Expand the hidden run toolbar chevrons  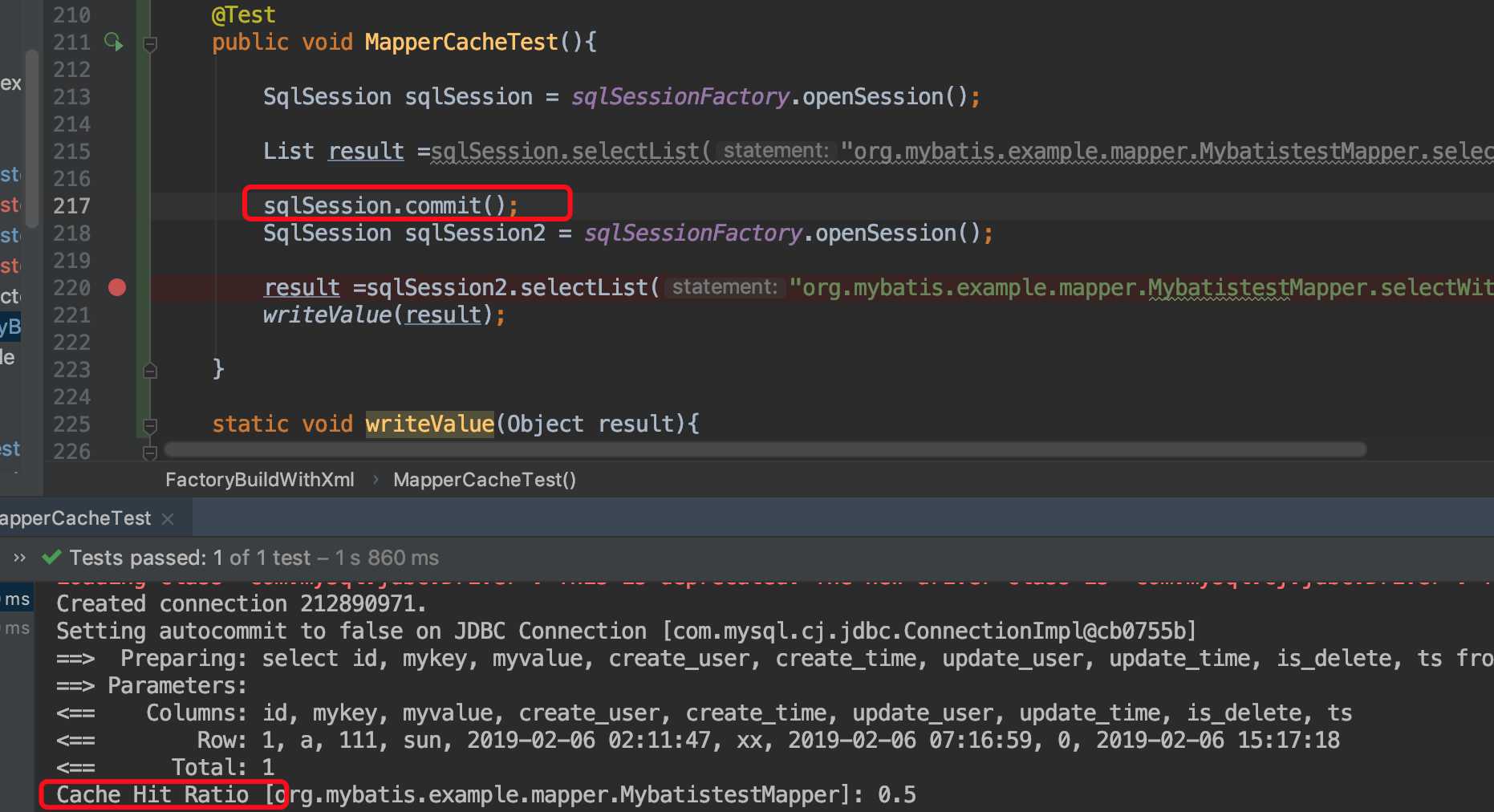[19, 558]
